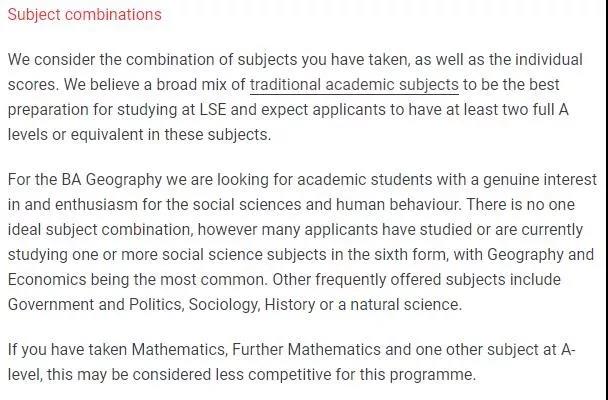The width and height of the screenshot is (608, 400).
Task: Open the "traditional academic subjects" link
Action: (354, 85)
